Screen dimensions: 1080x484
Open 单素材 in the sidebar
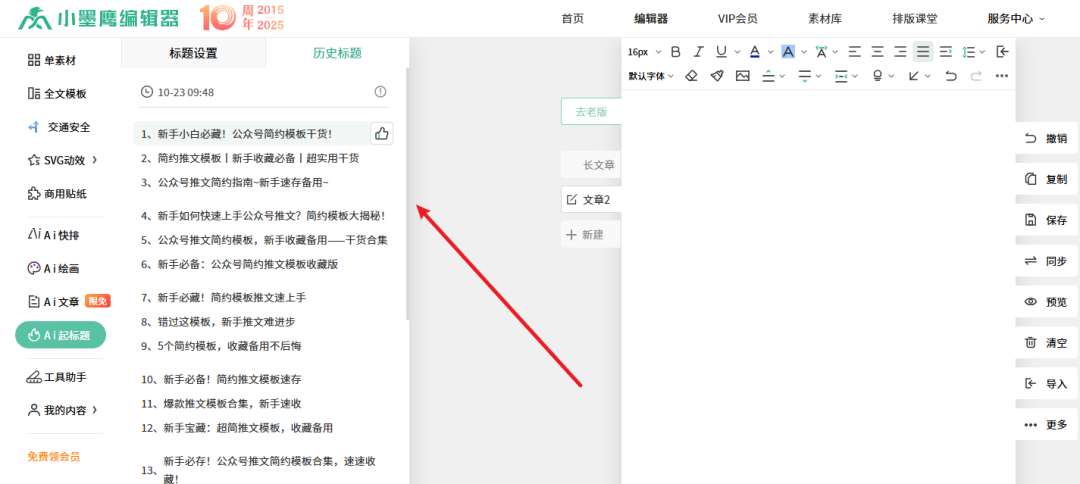pyautogui.click(x=52, y=61)
